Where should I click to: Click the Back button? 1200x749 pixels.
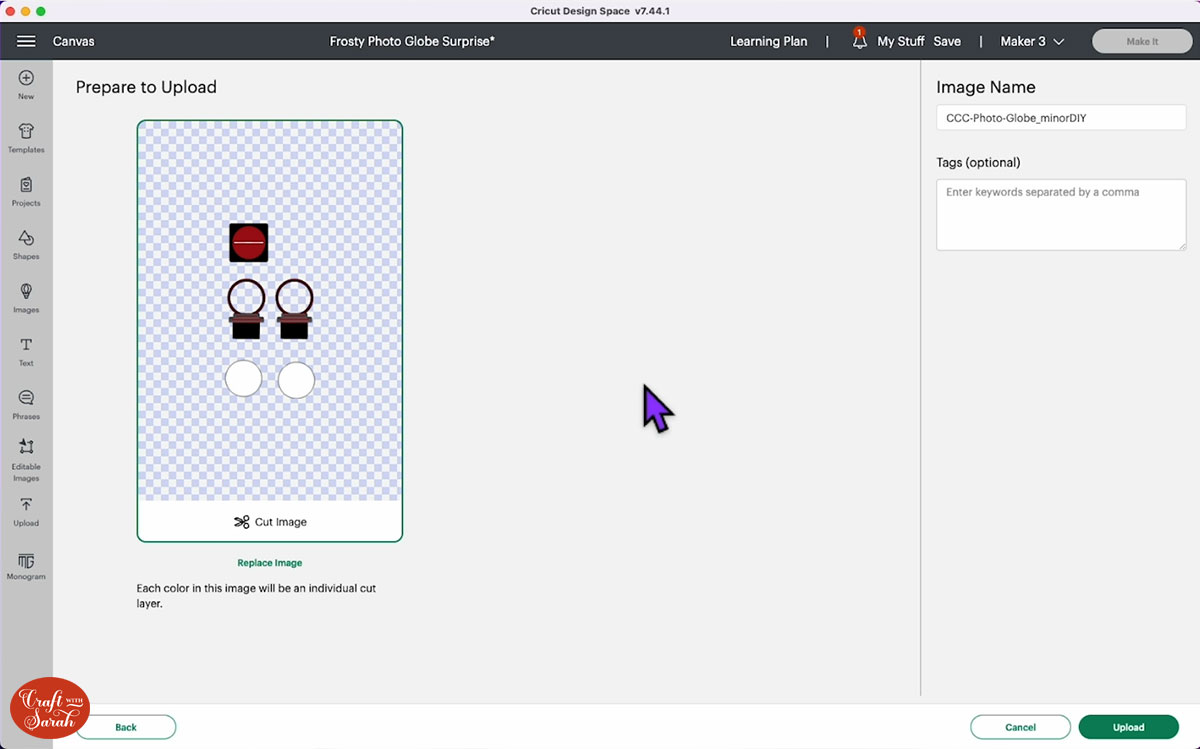pos(126,727)
